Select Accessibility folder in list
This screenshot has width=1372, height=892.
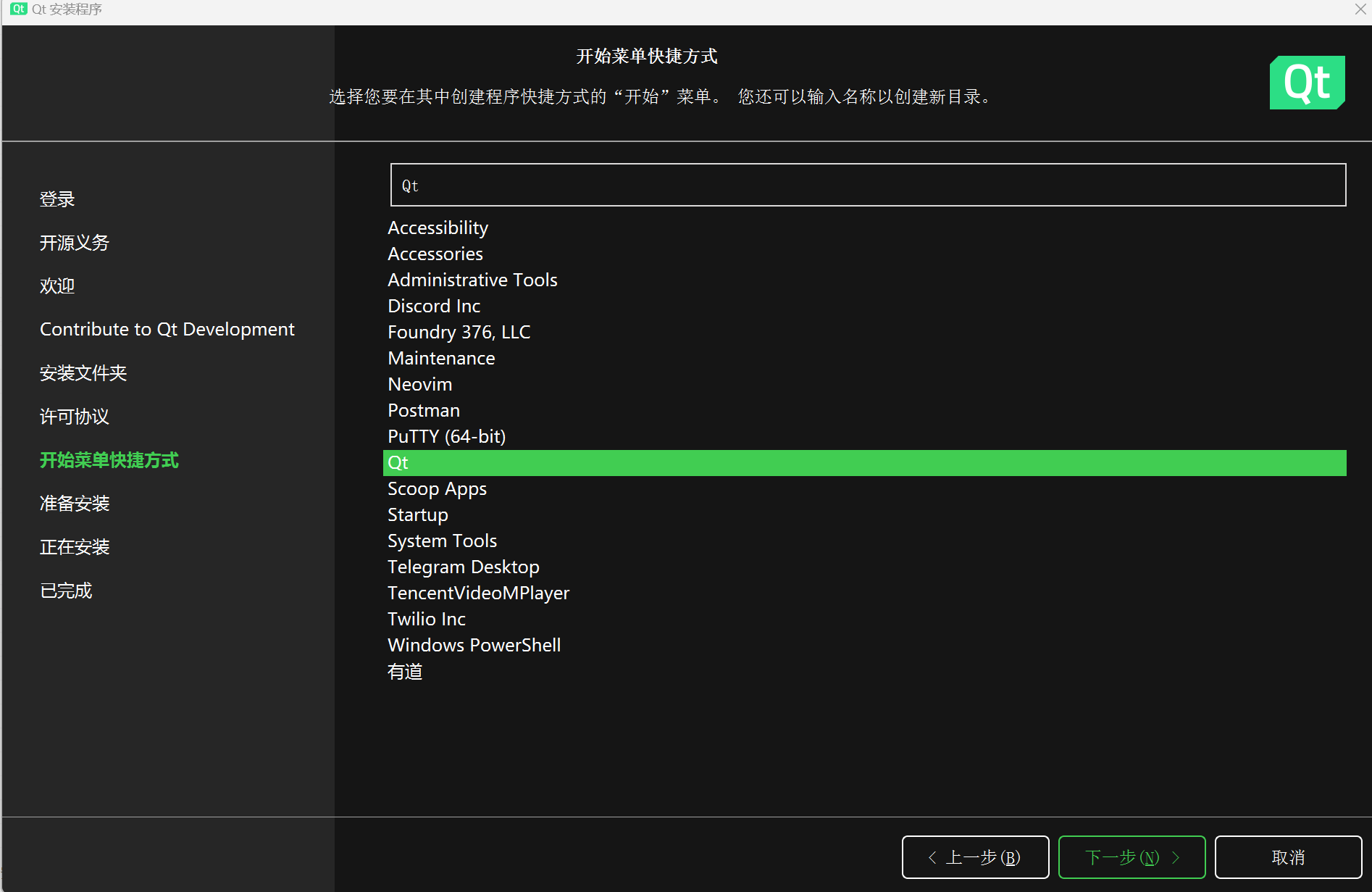(x=864, y=228)
